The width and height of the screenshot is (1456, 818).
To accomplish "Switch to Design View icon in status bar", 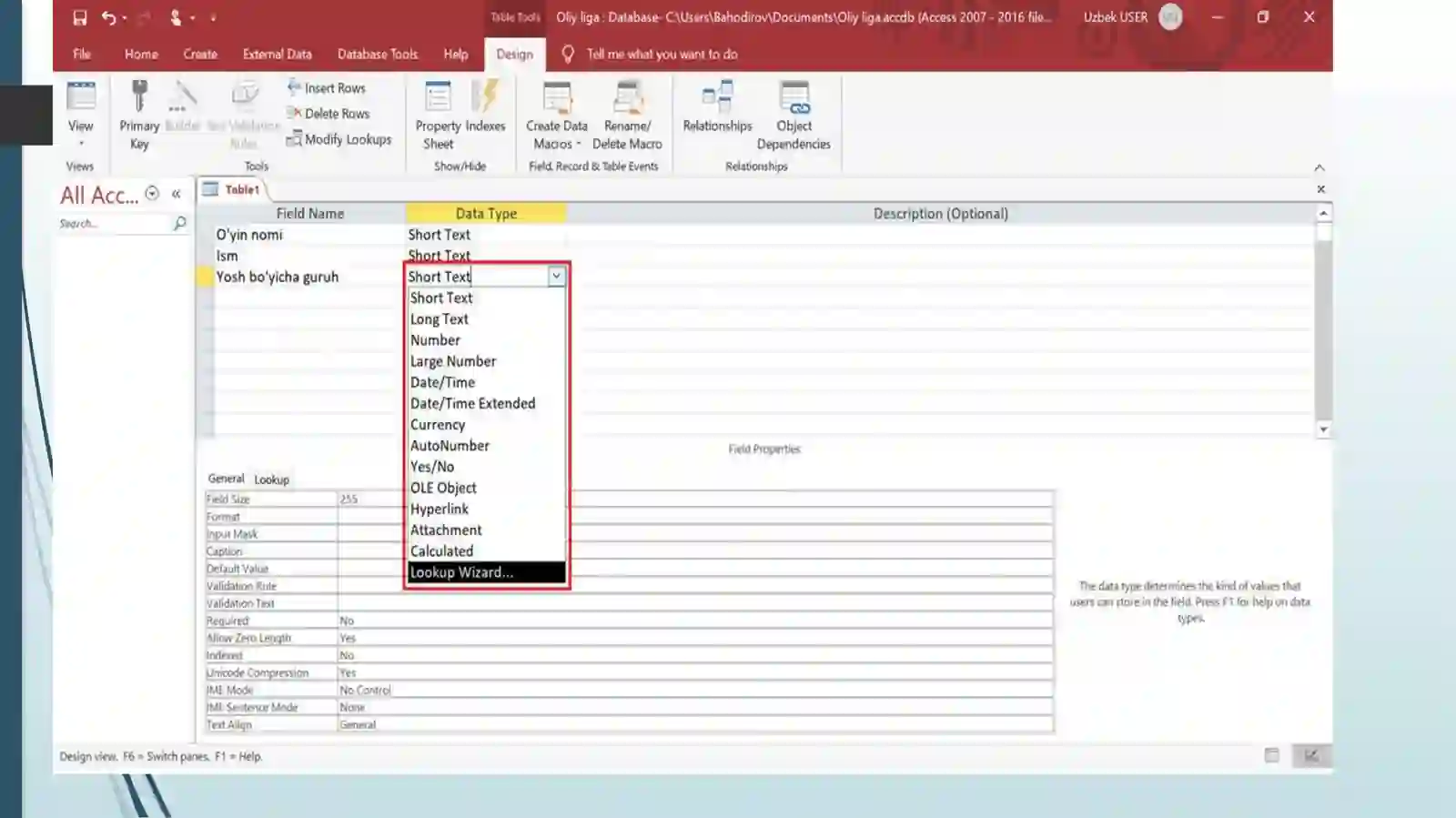I will click(x=1311, y=755).
